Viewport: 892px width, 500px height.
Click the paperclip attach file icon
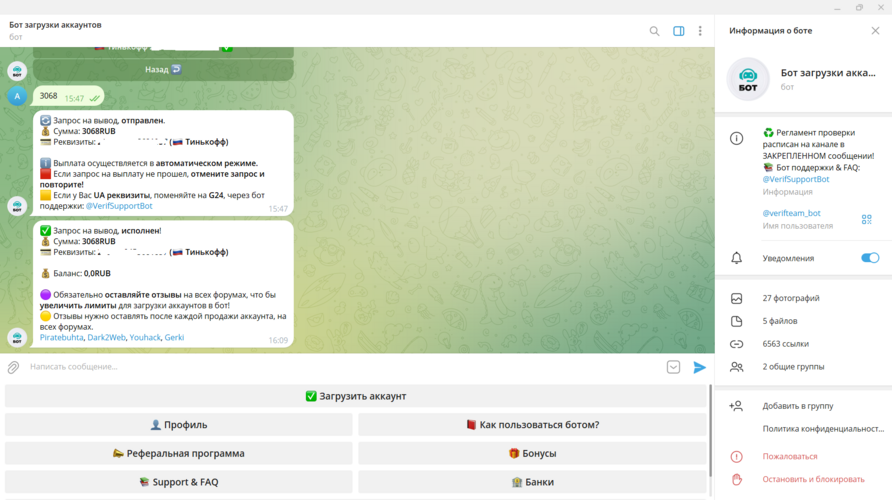tap(14, 367)
